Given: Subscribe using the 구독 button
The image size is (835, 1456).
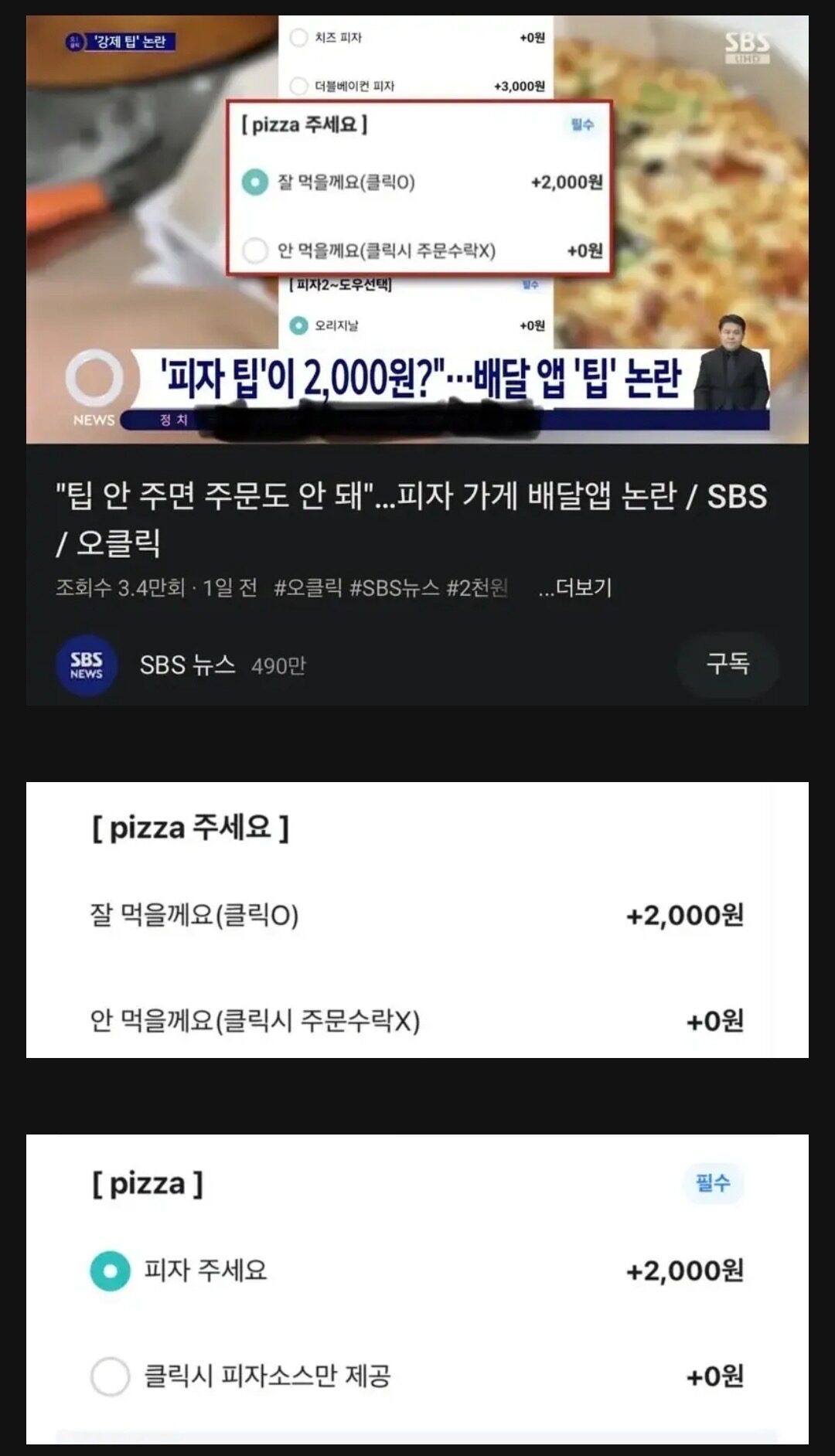Looking at the screenshot, I should [x=728, y=664].
